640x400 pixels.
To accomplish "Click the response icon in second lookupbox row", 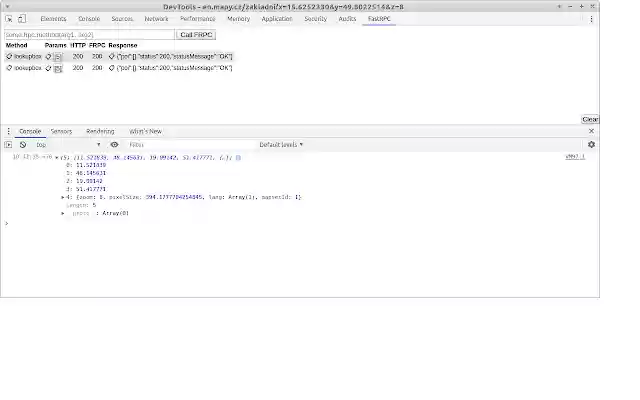I will point(111,68).
